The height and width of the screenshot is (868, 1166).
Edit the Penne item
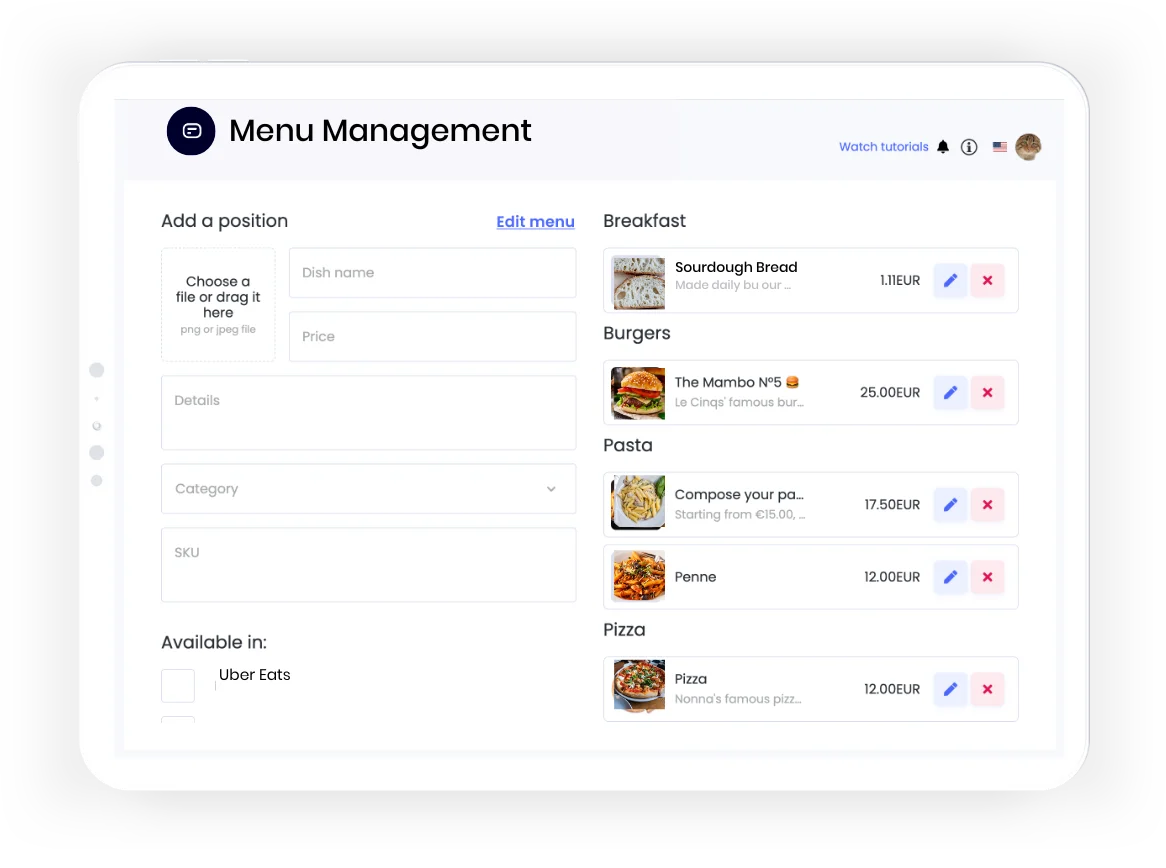[950, 577]
